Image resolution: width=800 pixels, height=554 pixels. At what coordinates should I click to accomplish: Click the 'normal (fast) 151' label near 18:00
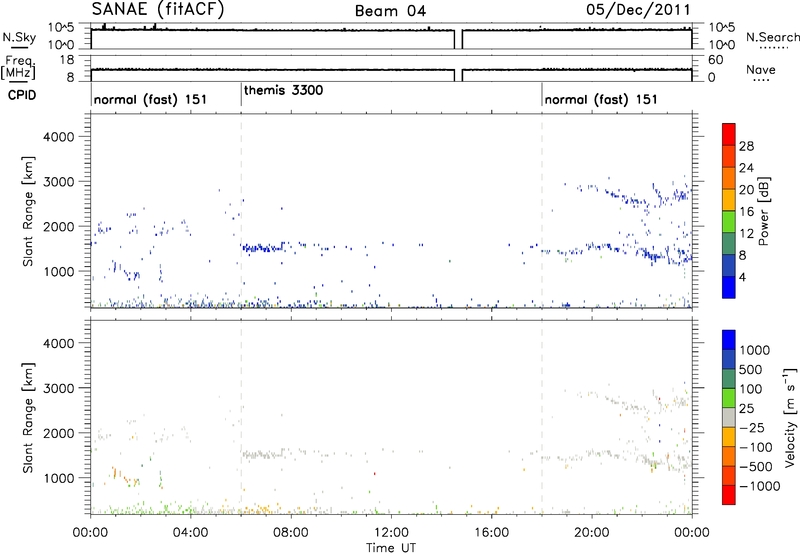(601, 99)
